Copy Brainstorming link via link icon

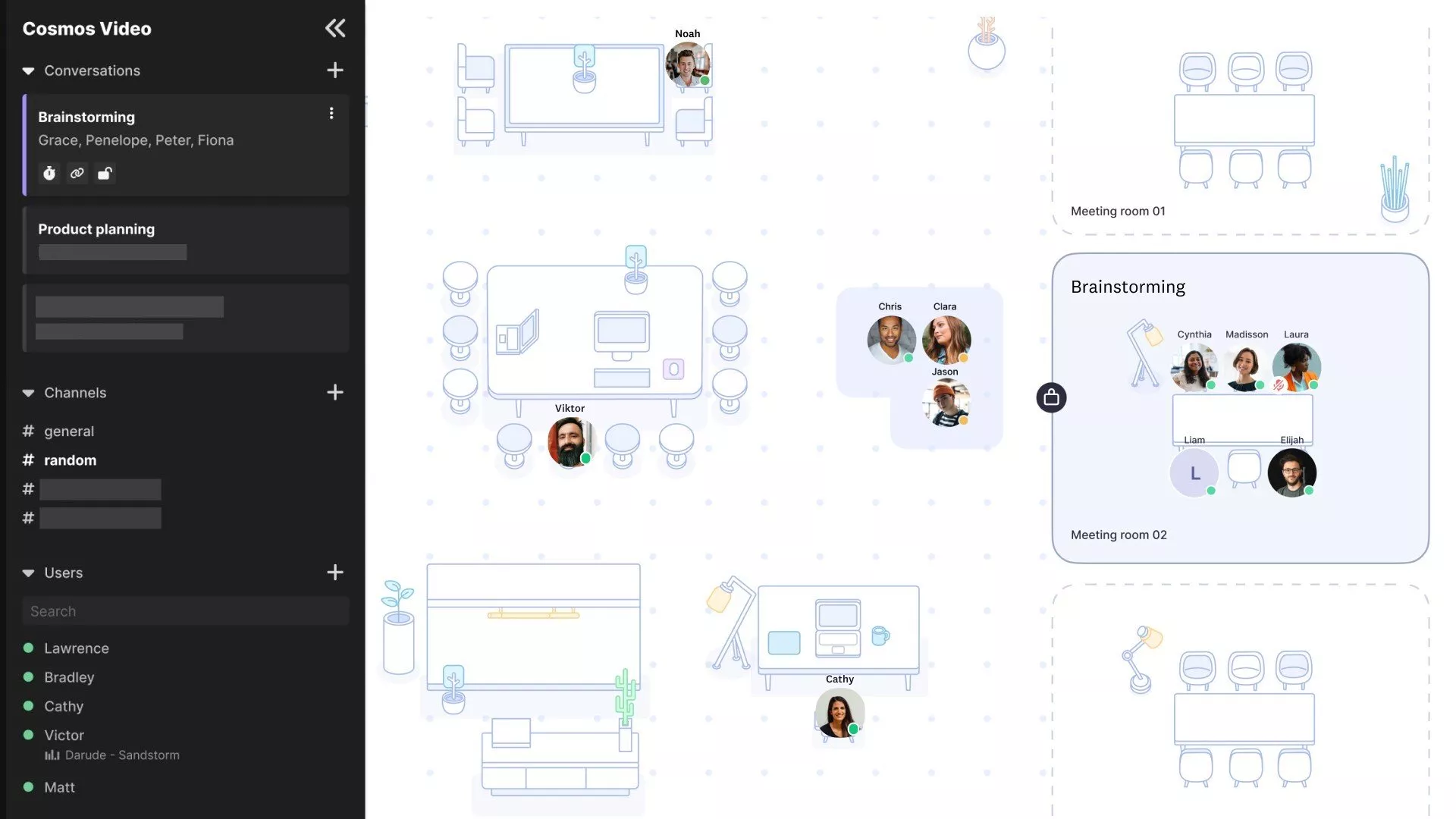pyautogui.click(x=77, y=174)
